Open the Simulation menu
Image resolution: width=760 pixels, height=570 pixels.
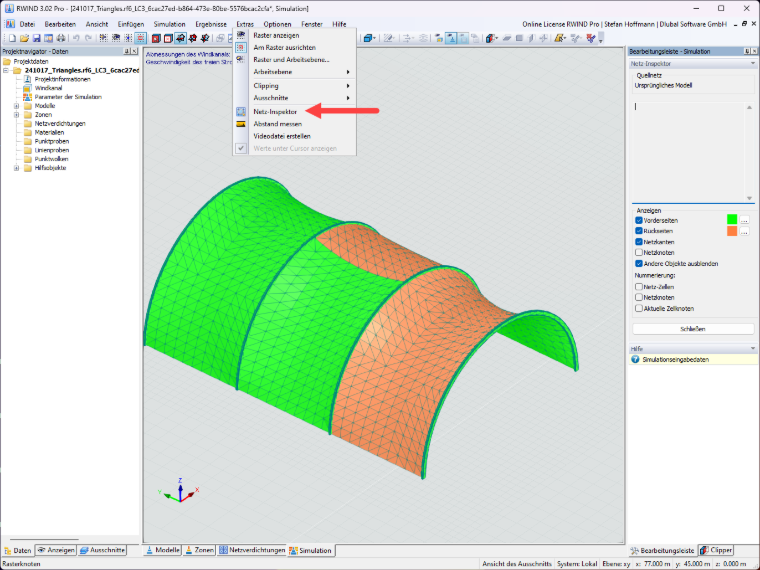[x=169, y=24]
